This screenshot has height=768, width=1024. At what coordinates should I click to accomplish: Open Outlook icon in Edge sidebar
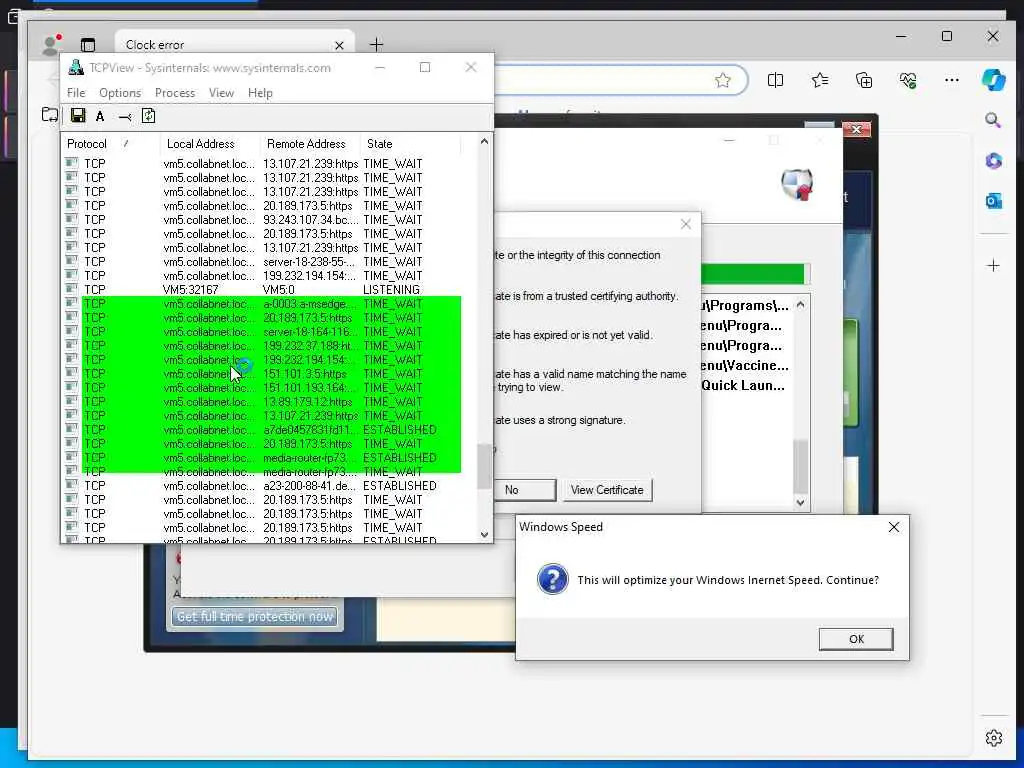coord(993,201)
